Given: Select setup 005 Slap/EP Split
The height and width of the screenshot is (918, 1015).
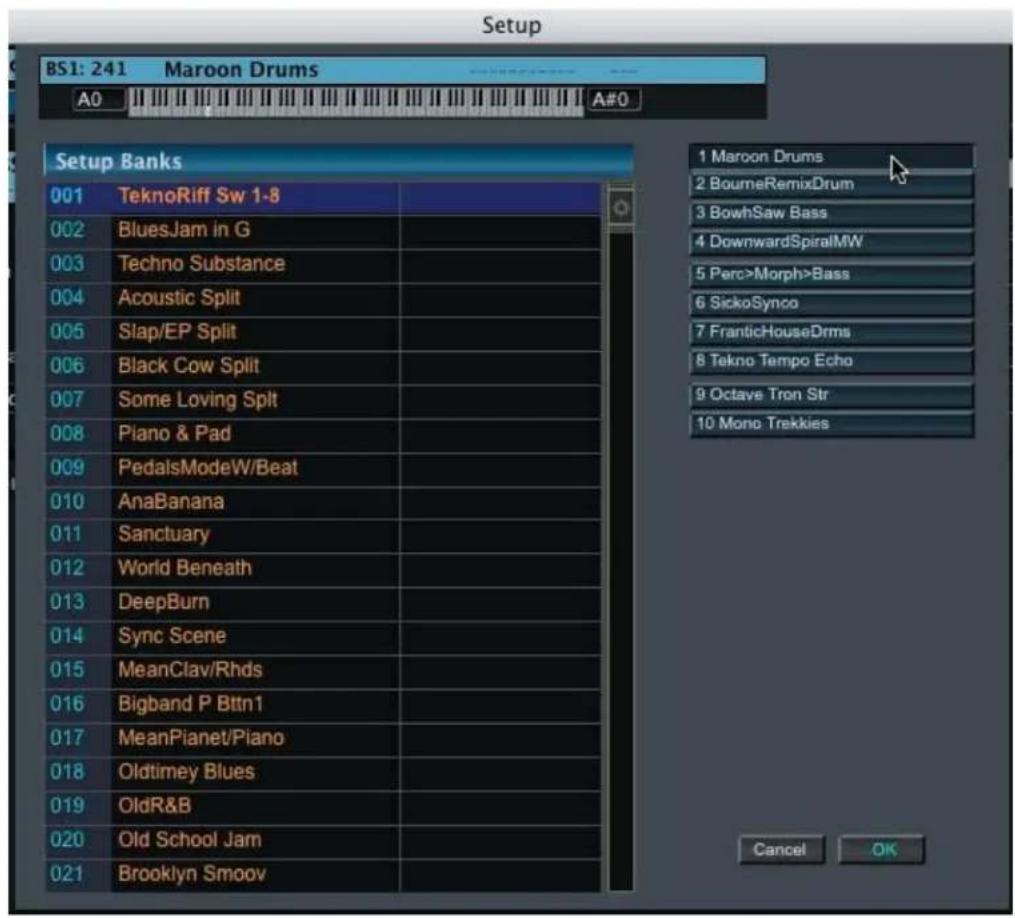Looking at the screenshot, I should coord(322,333).
